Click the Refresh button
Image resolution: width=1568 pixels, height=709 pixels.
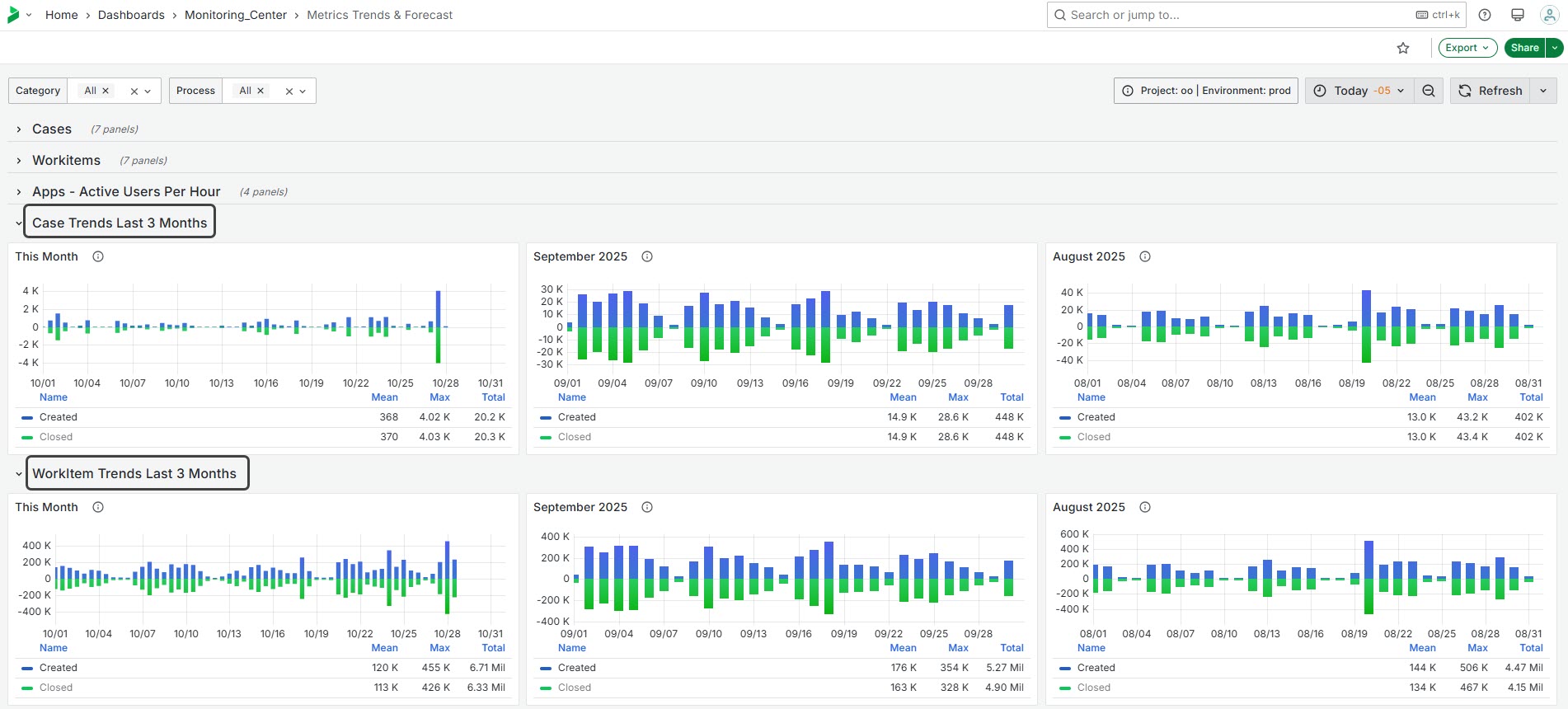[1491, 91]
